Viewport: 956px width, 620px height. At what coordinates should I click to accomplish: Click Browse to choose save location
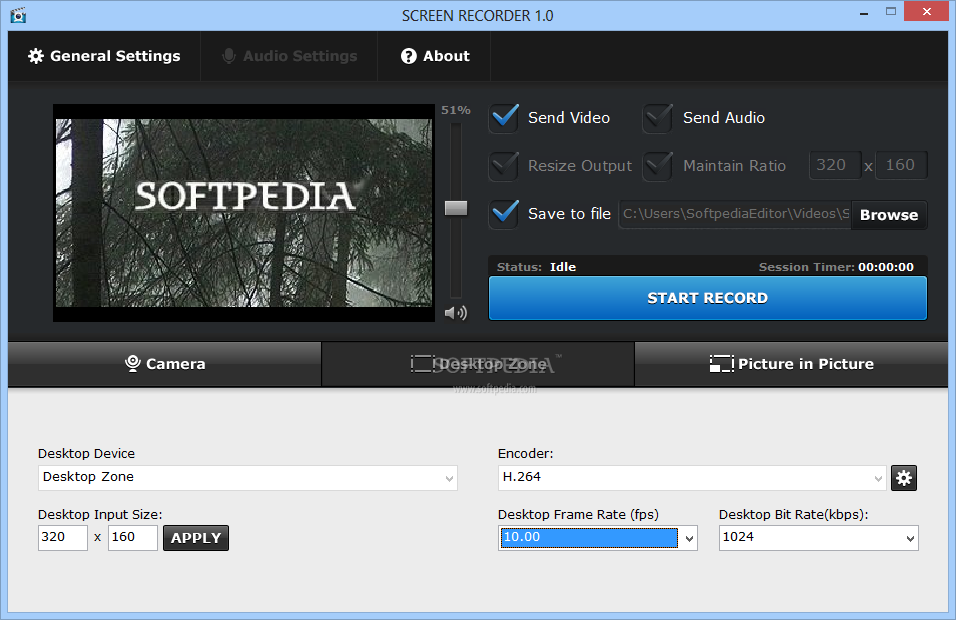tap(888, 215)
